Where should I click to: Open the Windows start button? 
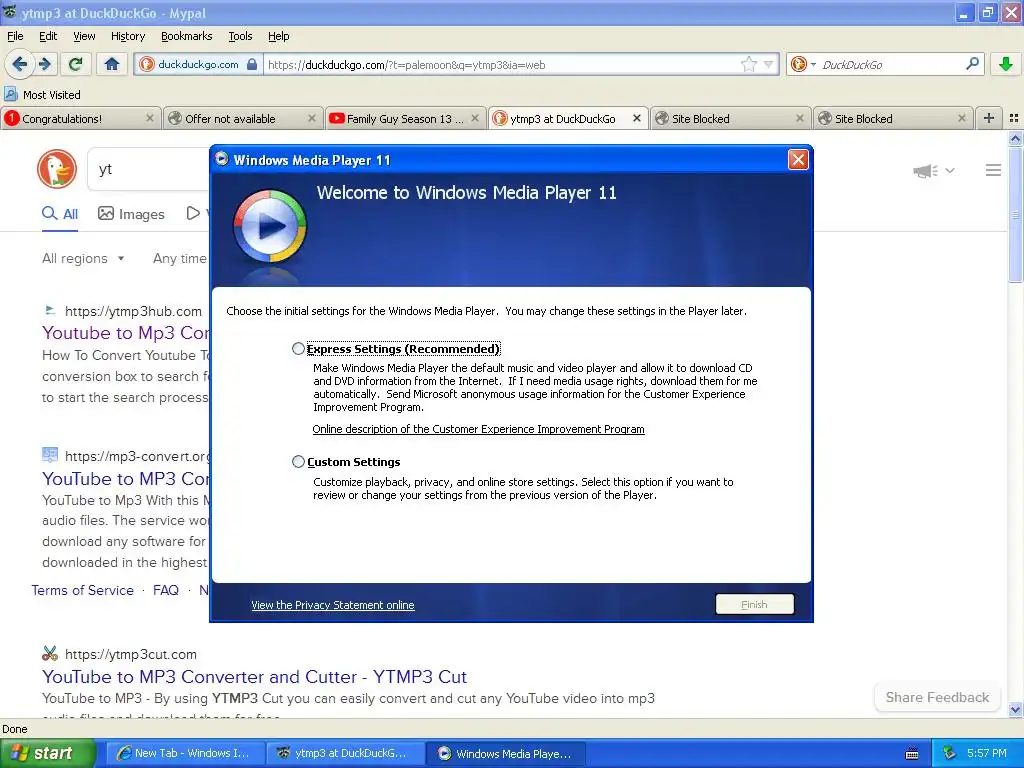click(x=47, y=753)
